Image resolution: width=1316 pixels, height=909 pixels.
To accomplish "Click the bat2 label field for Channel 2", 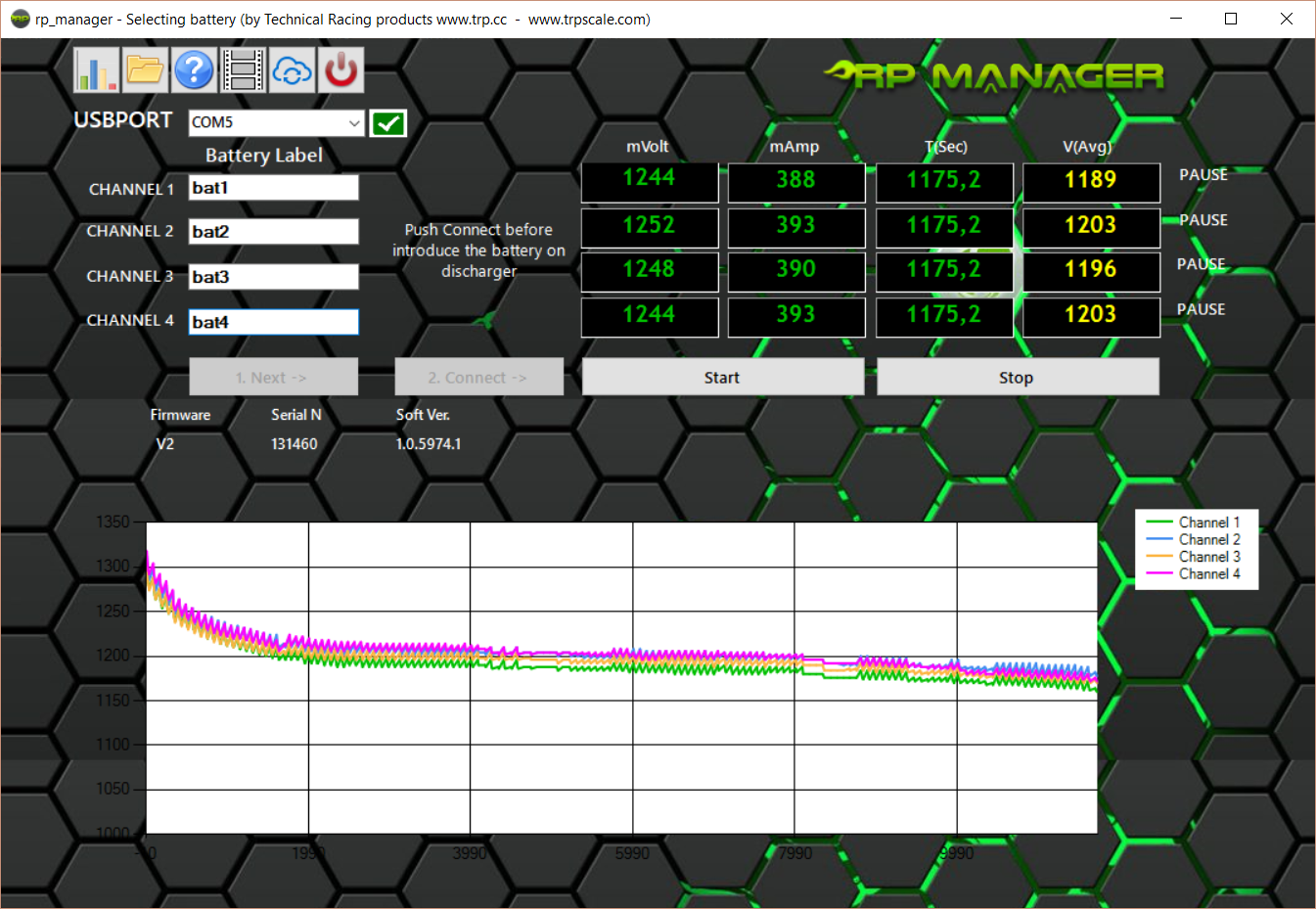I will point(273,232).
